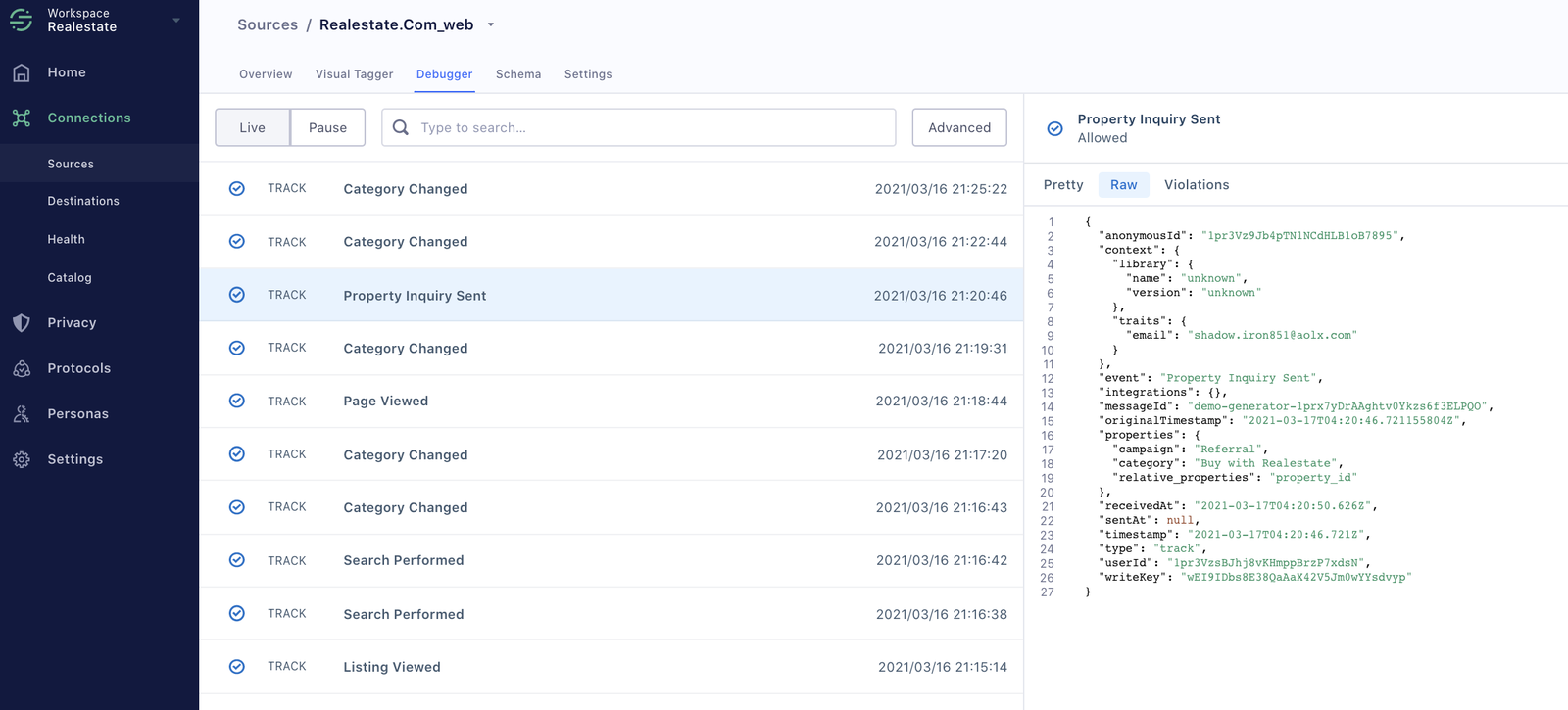Click the anonymousId value in raw JSON
This screenshot has width=1568, height=710.
click(x=1299, y=236)
